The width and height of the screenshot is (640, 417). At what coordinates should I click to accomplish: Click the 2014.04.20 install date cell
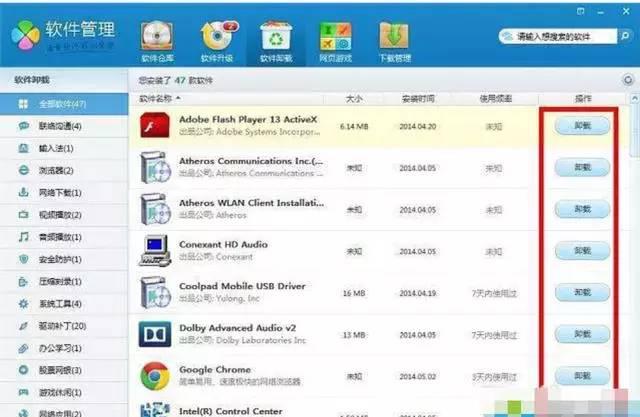point(418,126)
